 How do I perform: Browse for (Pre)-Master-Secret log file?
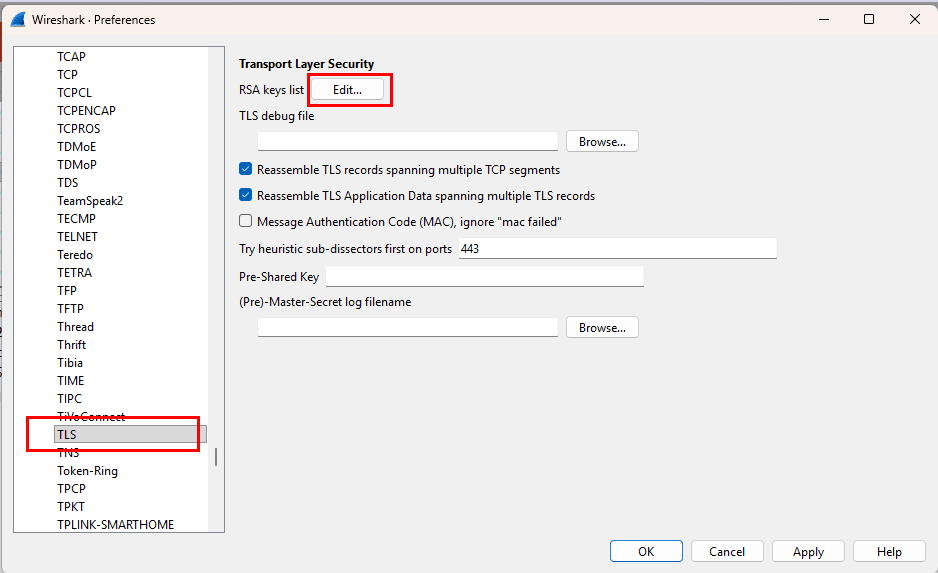coord(602,328)
